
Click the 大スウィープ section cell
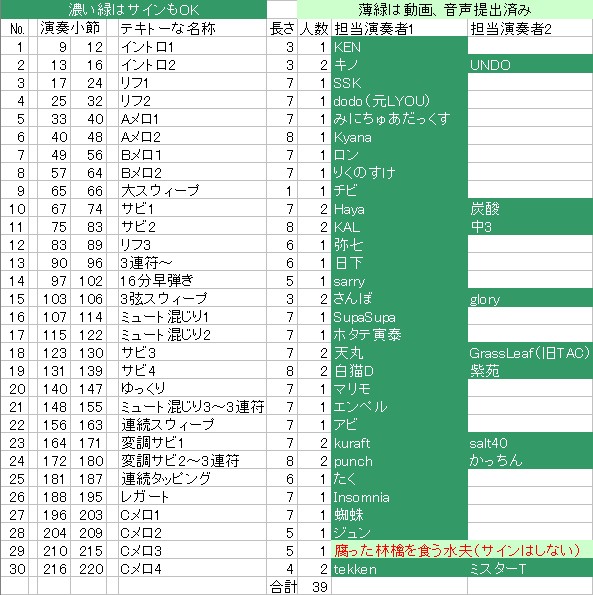pyautogui.click(x=192, y=191)
